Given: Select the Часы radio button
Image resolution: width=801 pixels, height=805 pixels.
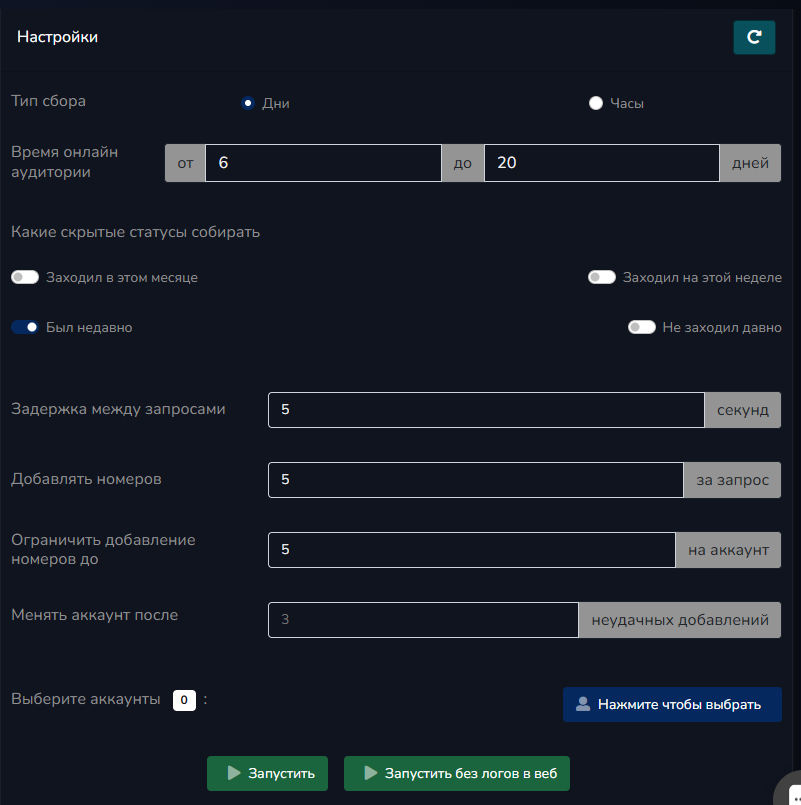Looking at the screenshot, I should 596,102.
